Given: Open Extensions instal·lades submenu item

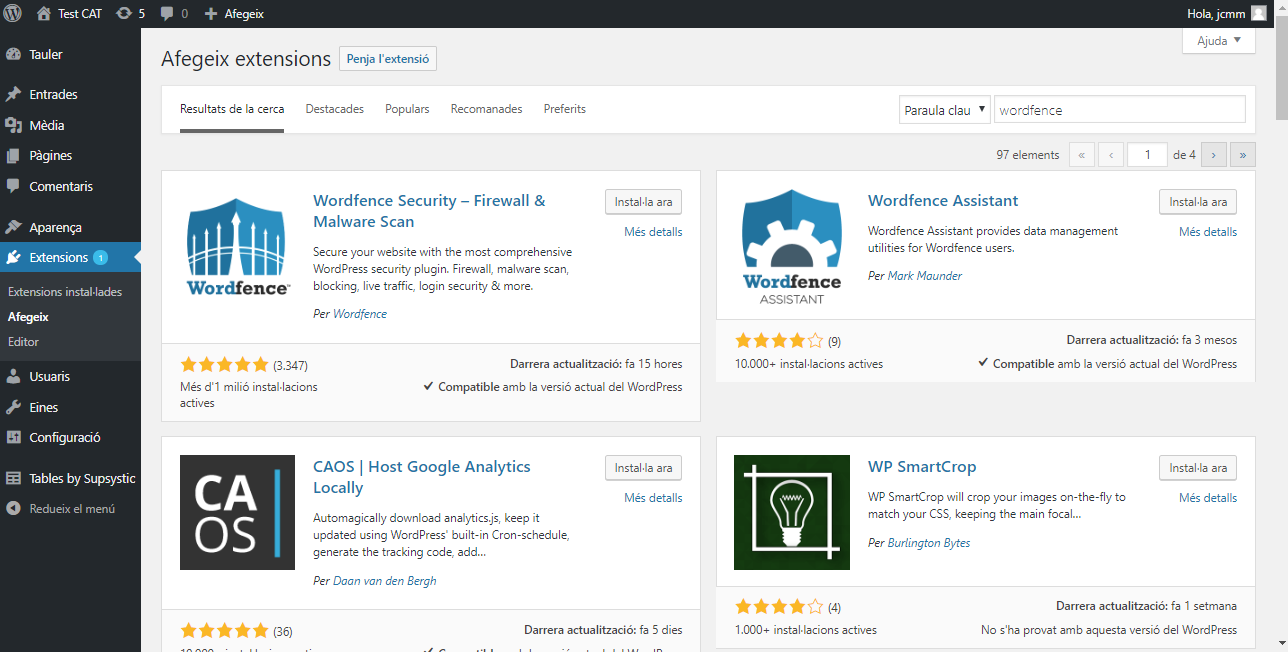Looking at the screenshot, I should (x=65, y=292).
